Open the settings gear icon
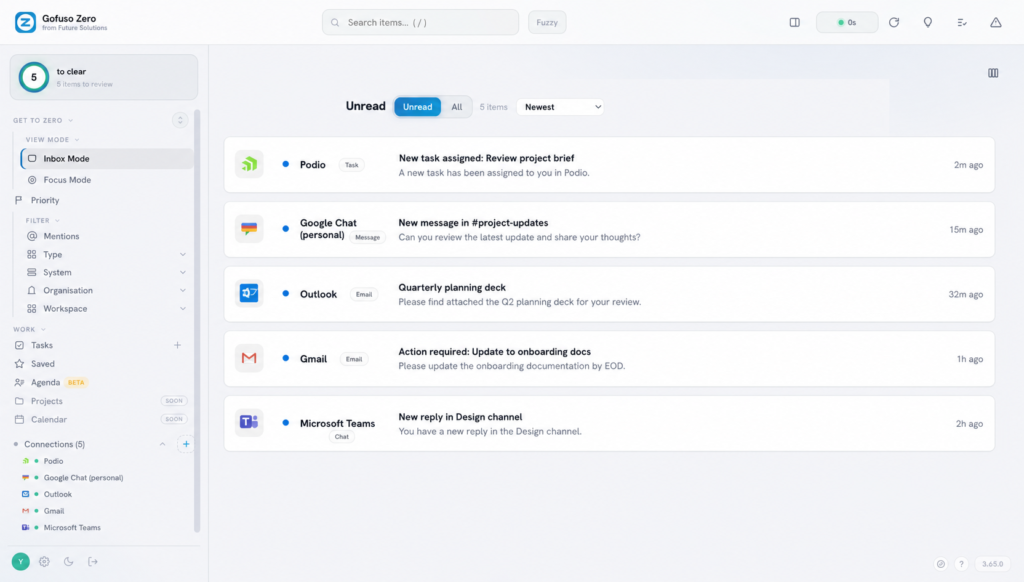This screenshot has height=582, width=1024. (44, 562)
